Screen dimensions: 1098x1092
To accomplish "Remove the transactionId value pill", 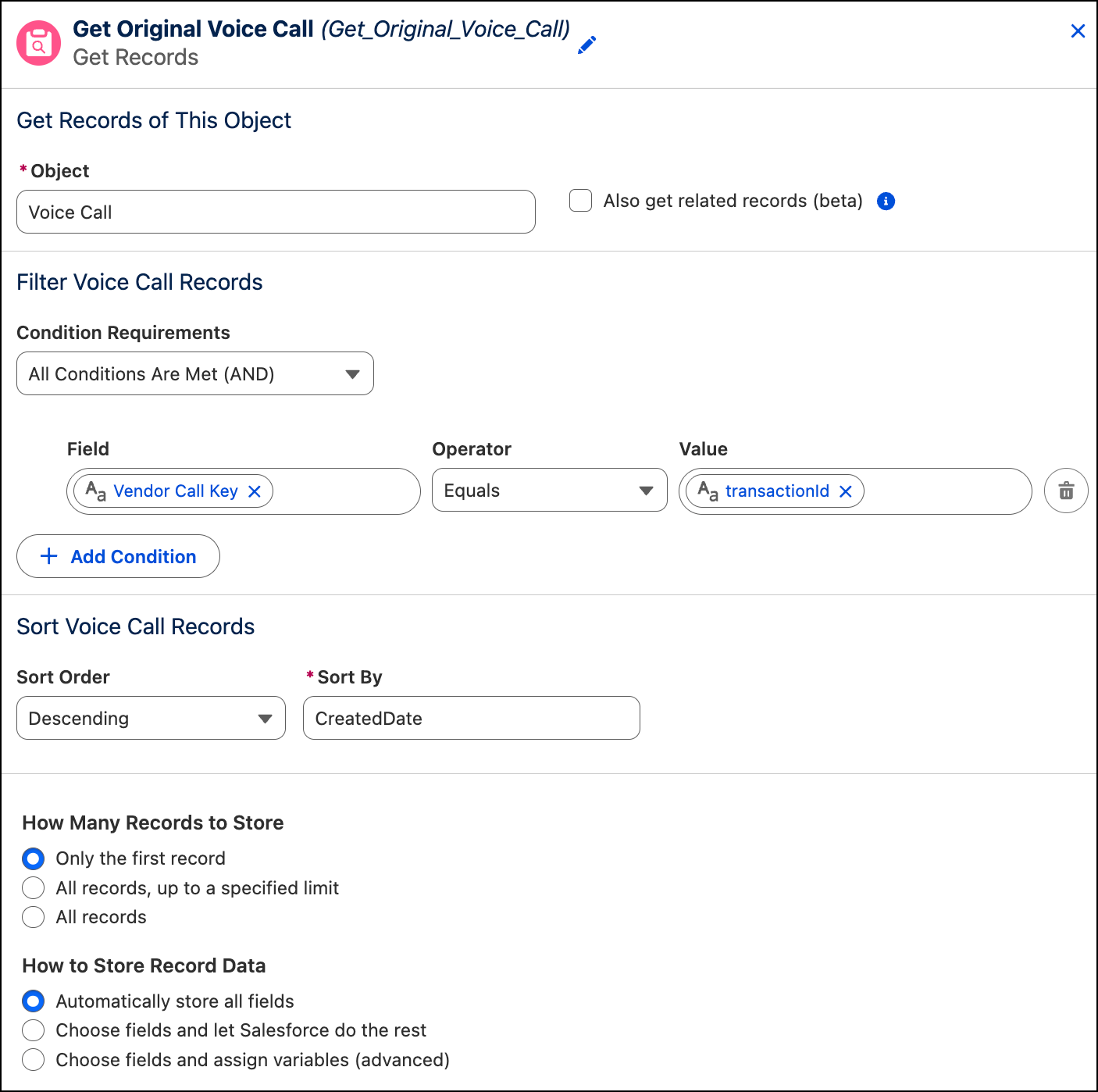I will [x=845, y=491].
